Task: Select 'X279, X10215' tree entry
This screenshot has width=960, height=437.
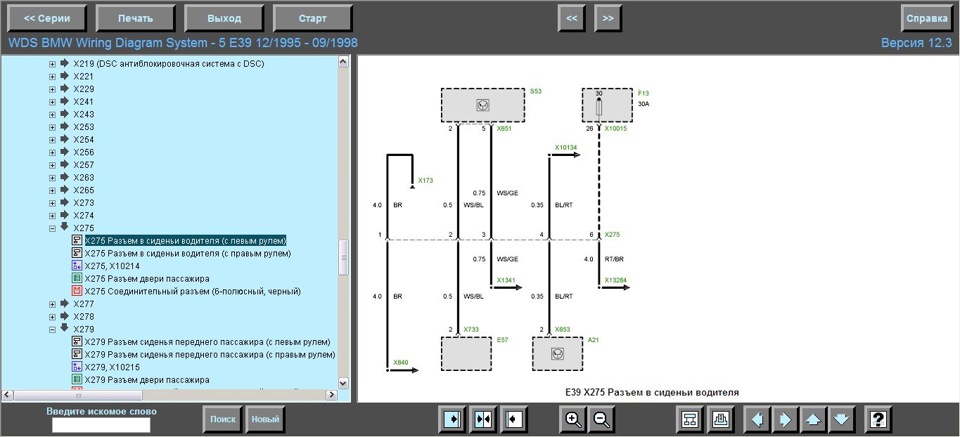Action: [x=112, y=367]
